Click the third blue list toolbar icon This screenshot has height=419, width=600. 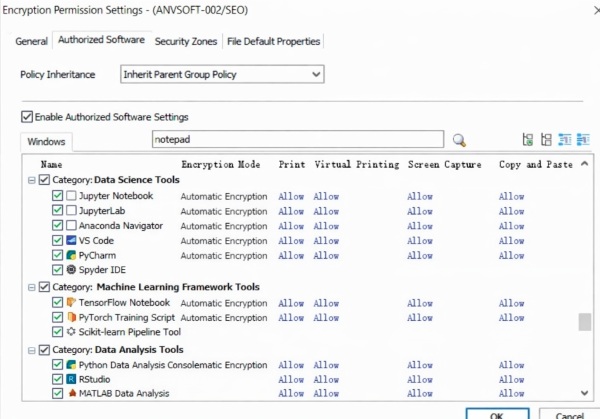(x=565, y=139)
